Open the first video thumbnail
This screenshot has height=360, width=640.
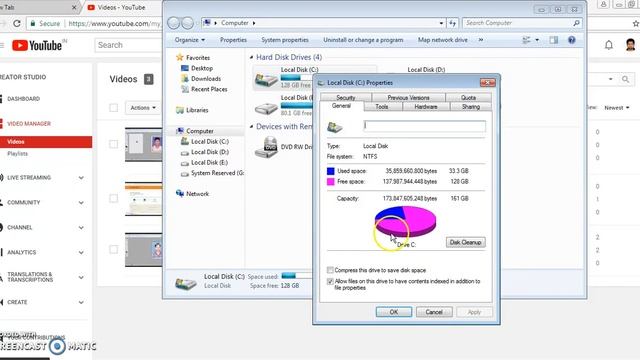pos(143,144)
